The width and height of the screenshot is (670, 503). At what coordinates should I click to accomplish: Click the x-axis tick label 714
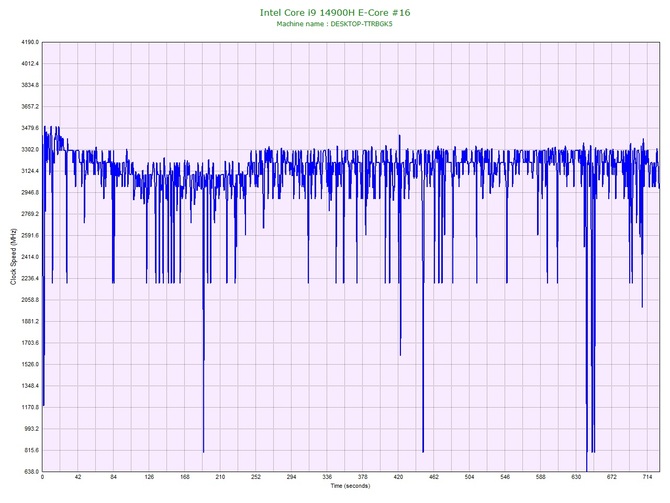[647, 477]
